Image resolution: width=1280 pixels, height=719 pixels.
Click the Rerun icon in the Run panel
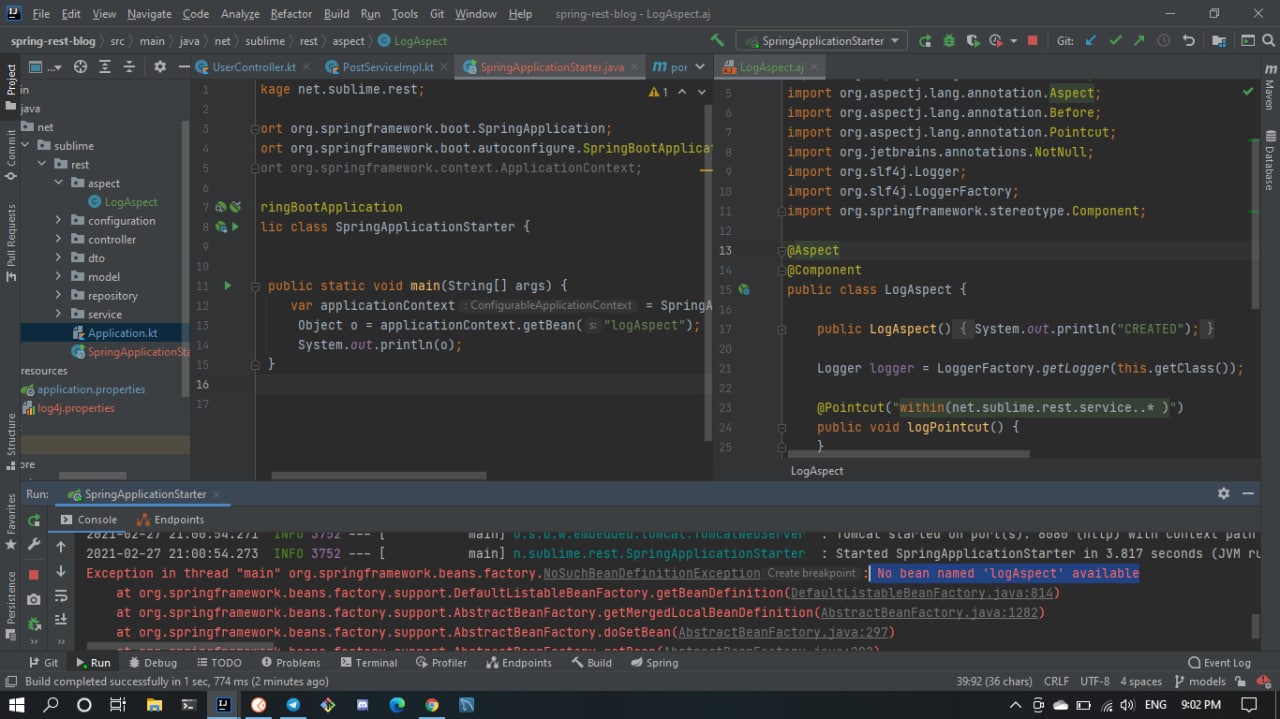tap(34, 520)
